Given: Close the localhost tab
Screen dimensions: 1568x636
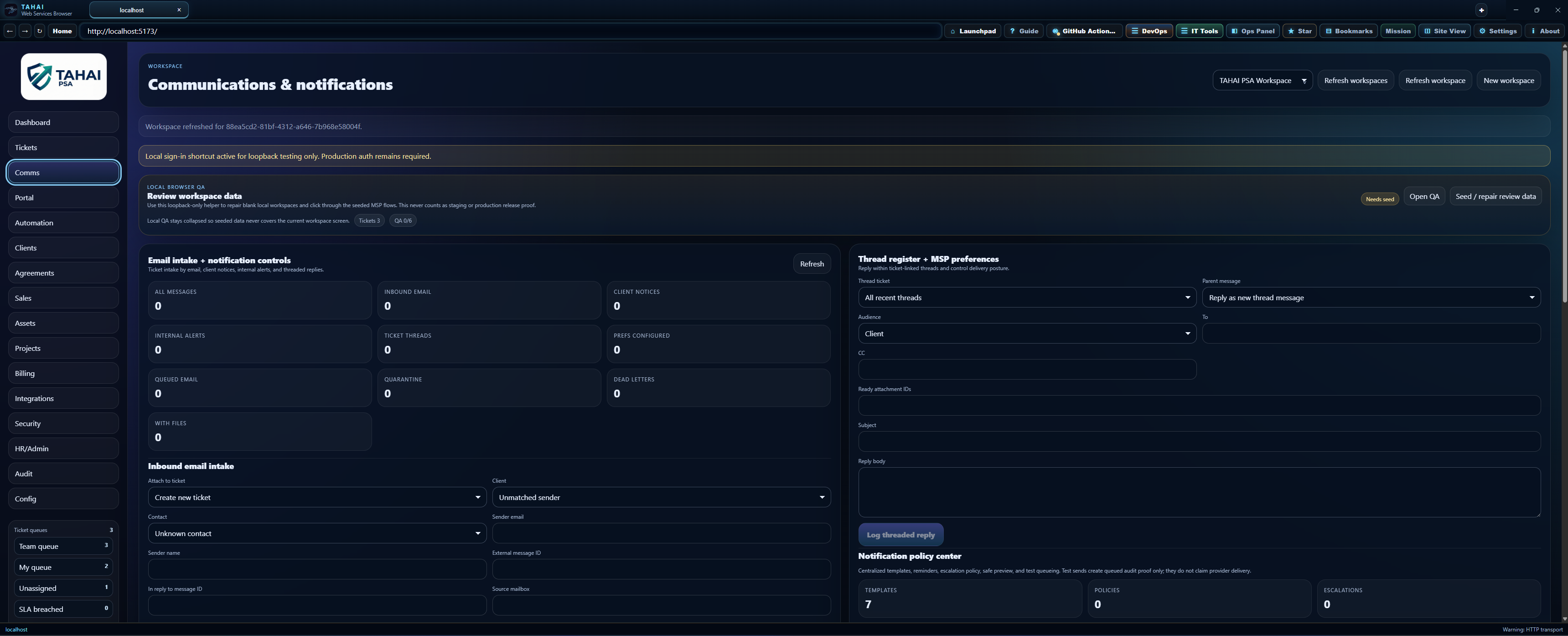Looking at the screenshot, I should pos(179,10).
